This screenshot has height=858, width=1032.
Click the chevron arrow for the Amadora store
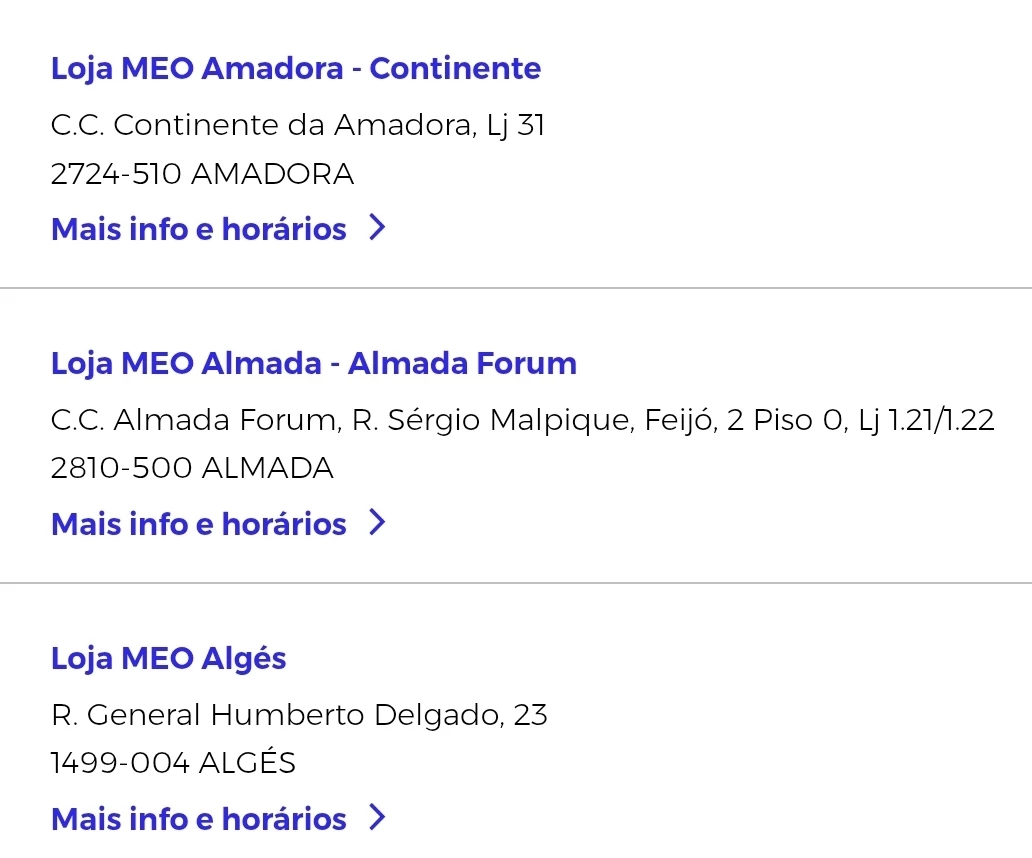[x=377, y=228]
